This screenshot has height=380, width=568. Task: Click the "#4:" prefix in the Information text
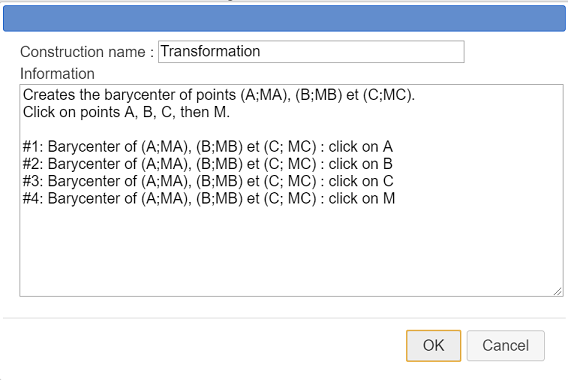coord(33,199)
